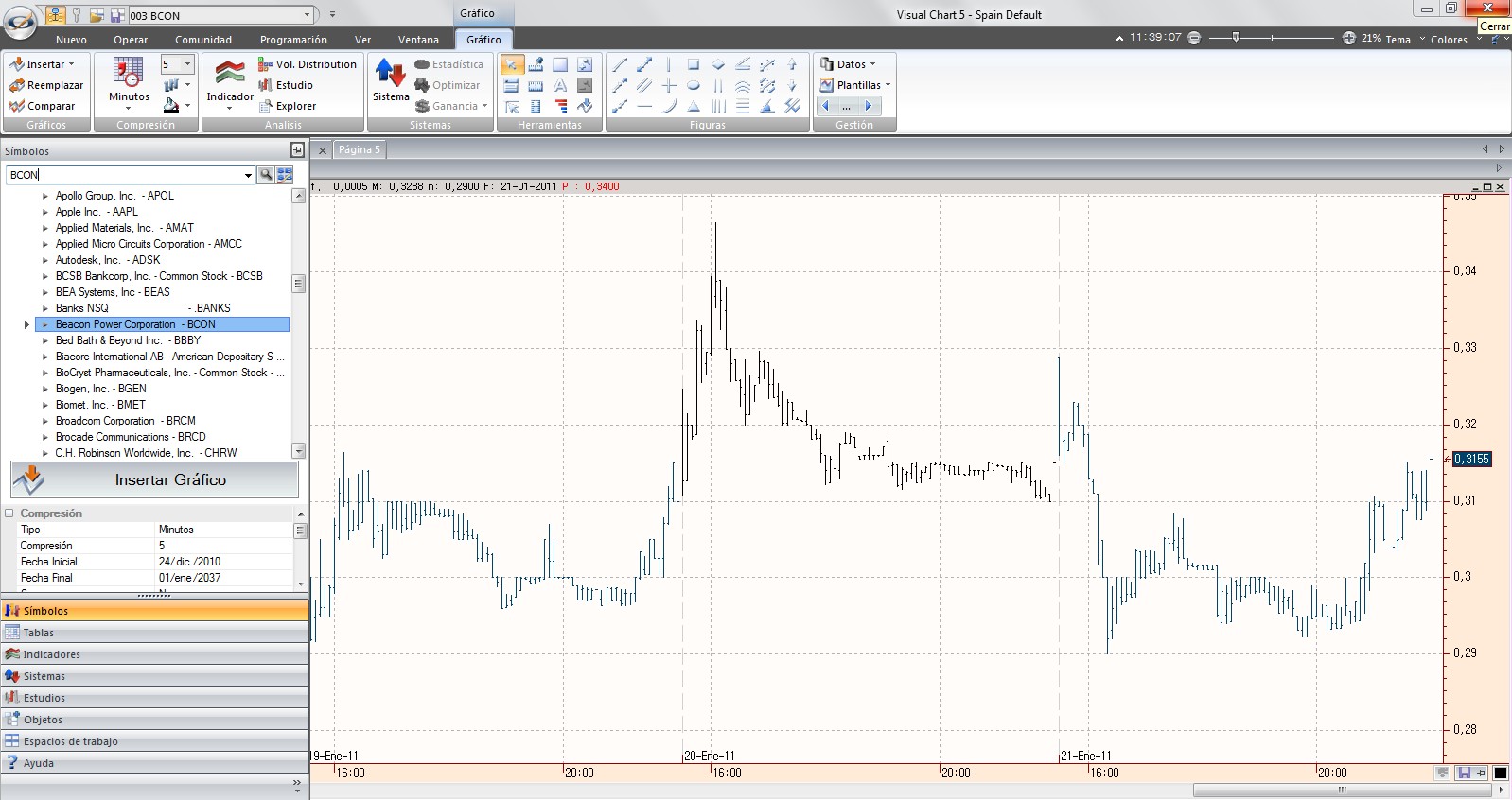Select the vertical line figure tool
The height and width of the screenshot is (800, 1512).
669,64
